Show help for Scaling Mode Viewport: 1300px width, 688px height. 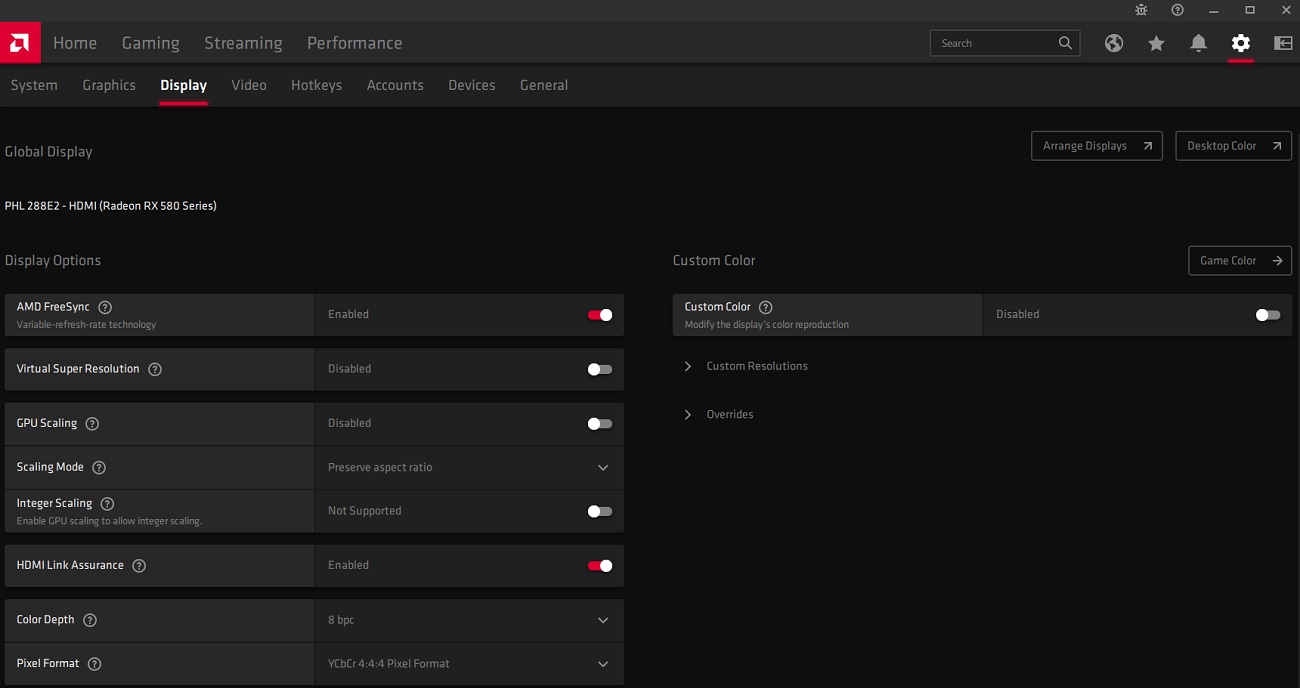tap(99, 467)
